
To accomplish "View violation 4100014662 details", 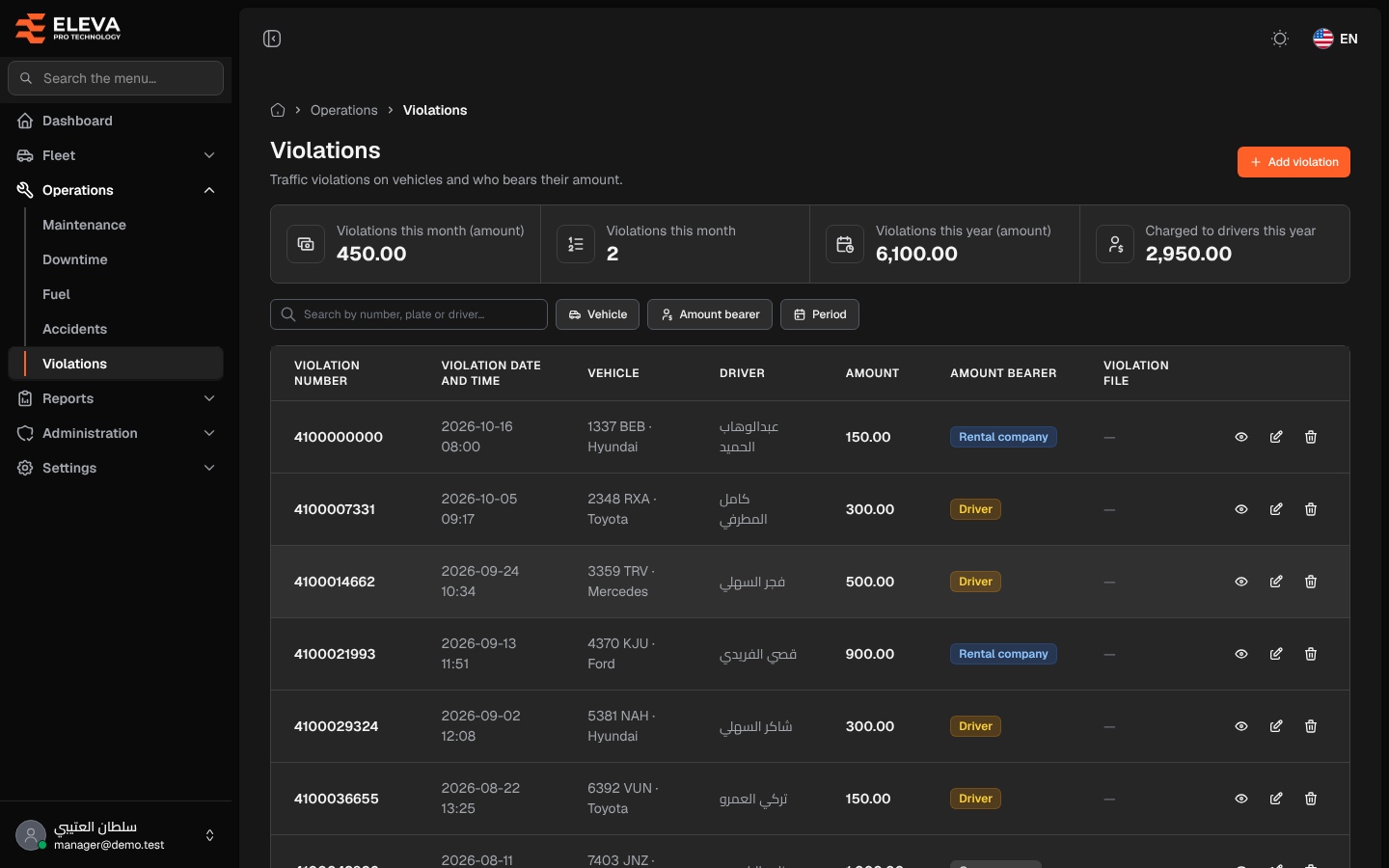I will coord(1241,582).
